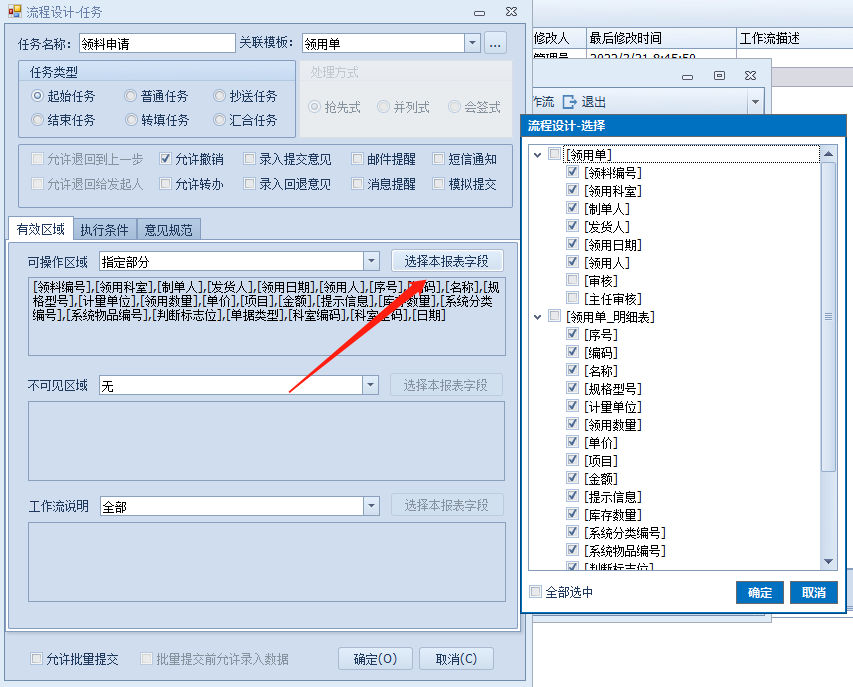Toggle the 全部选中 checkbox
Viewport: 853px width, 687px height.
click(536, 592)
